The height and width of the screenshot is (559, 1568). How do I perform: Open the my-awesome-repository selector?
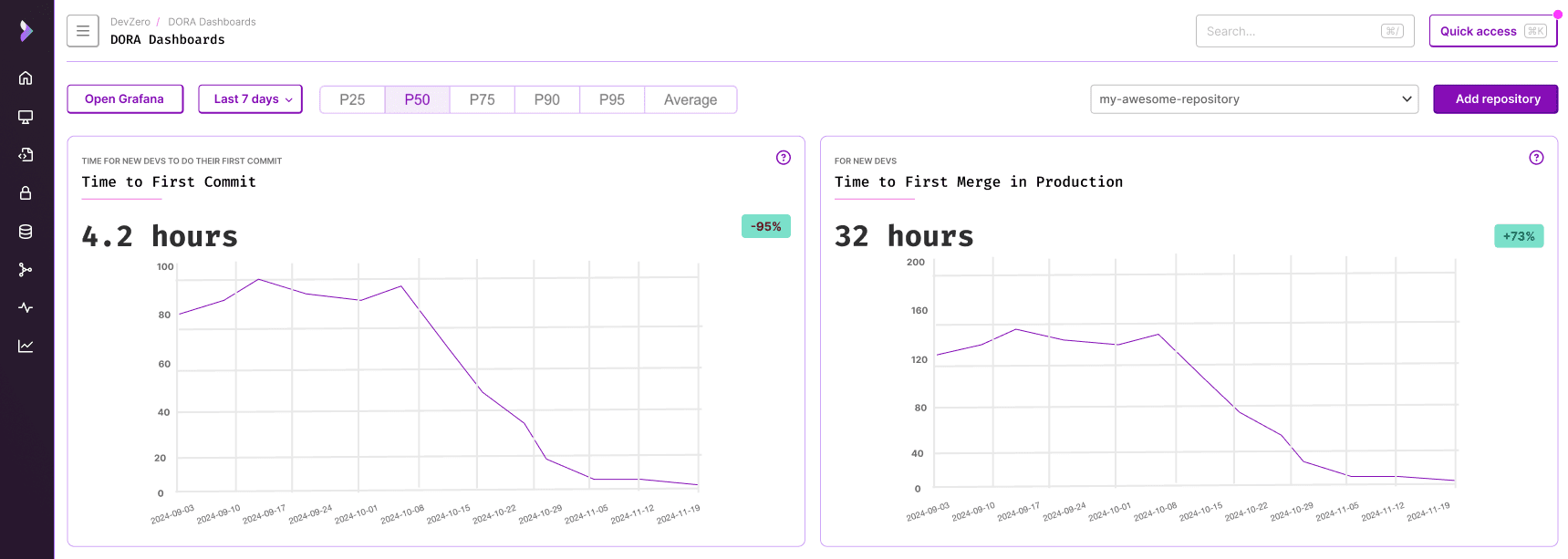(x=1253, y=99)
